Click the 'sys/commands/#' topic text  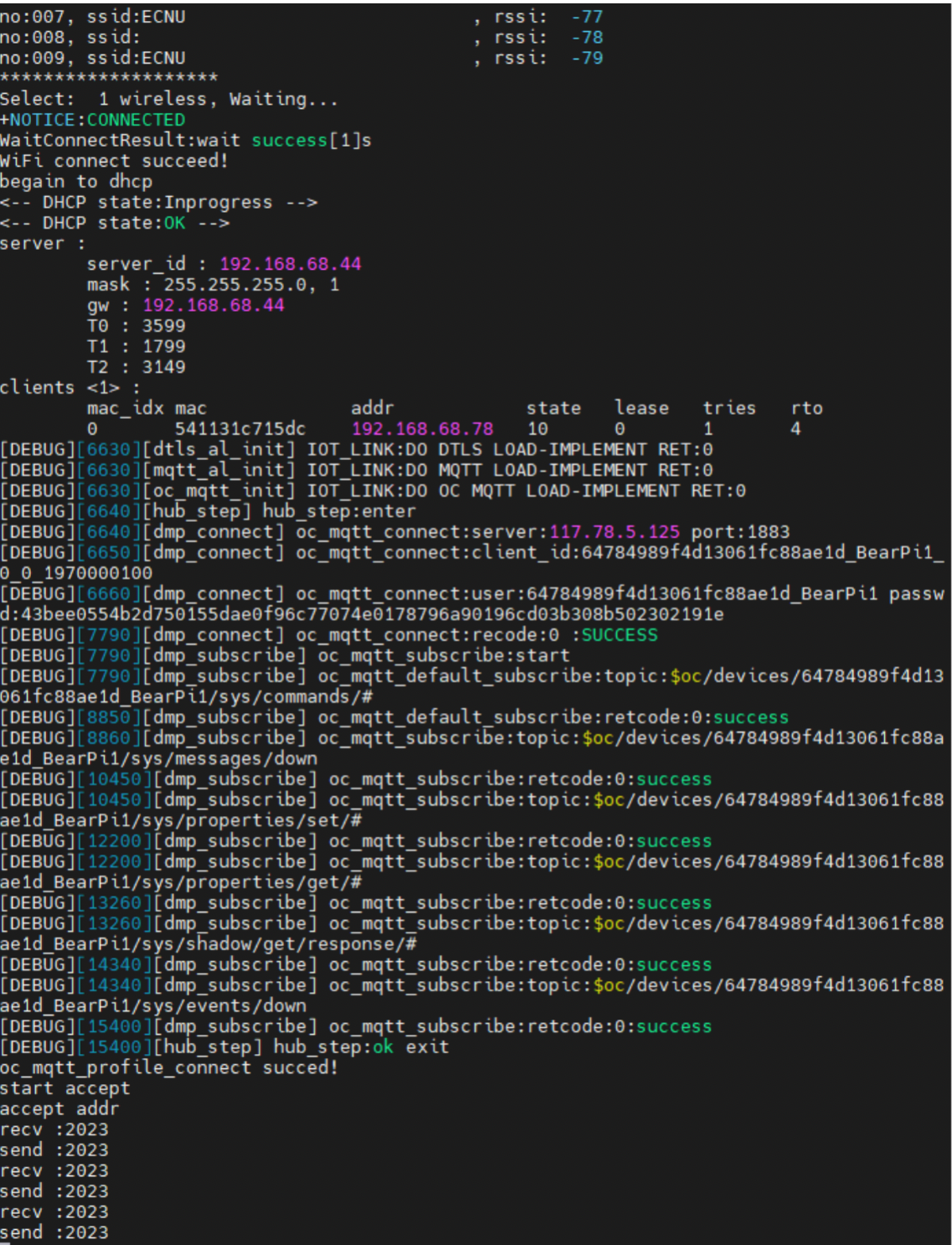pos(296,697)
